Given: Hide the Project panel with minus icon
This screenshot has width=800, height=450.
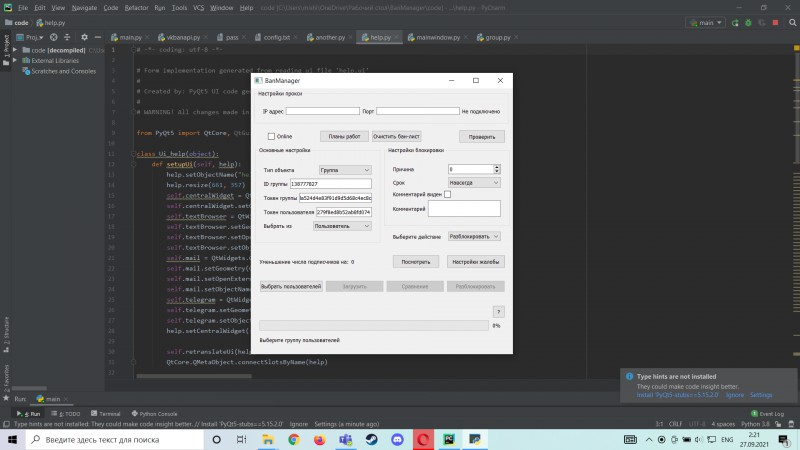Looking at the screenshot, I should (x=97, y=37).
